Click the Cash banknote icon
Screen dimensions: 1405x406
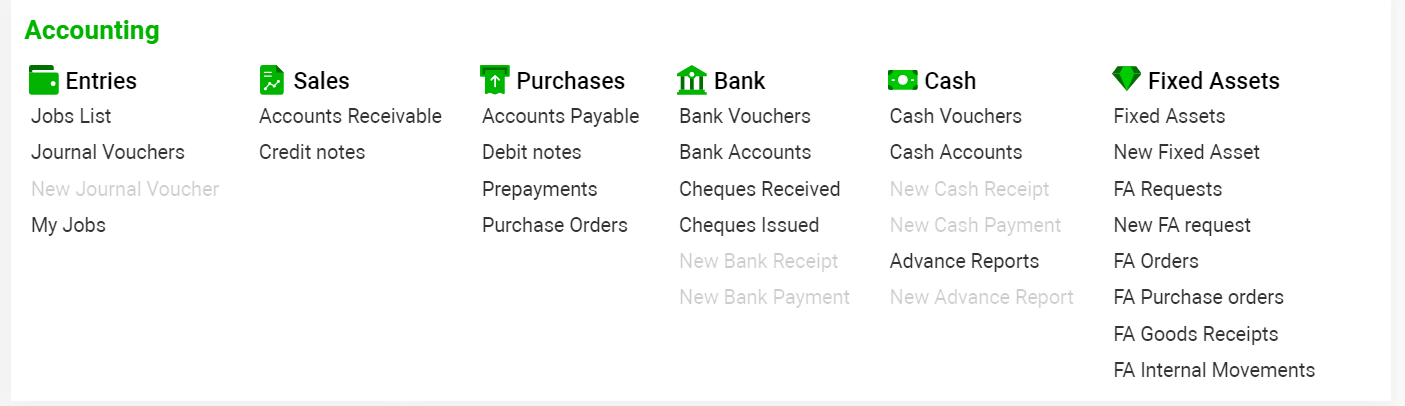902,80
